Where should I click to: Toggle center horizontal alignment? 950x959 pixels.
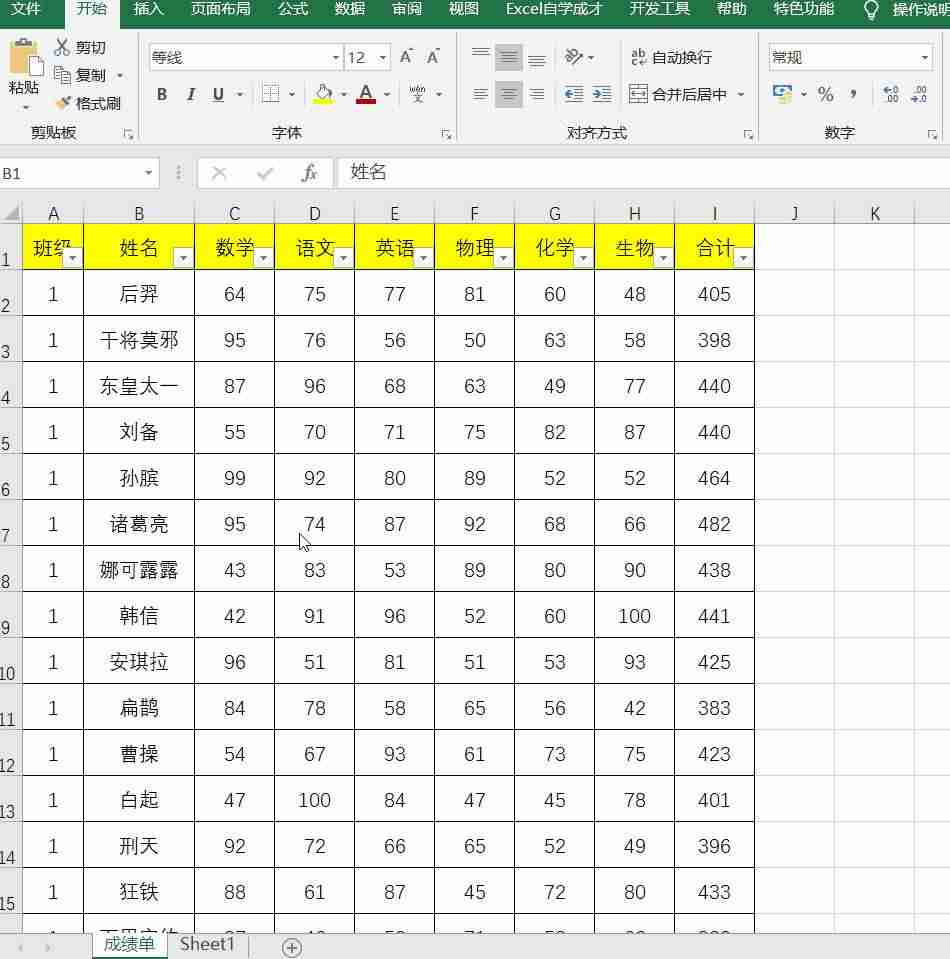tap(508, 94)
